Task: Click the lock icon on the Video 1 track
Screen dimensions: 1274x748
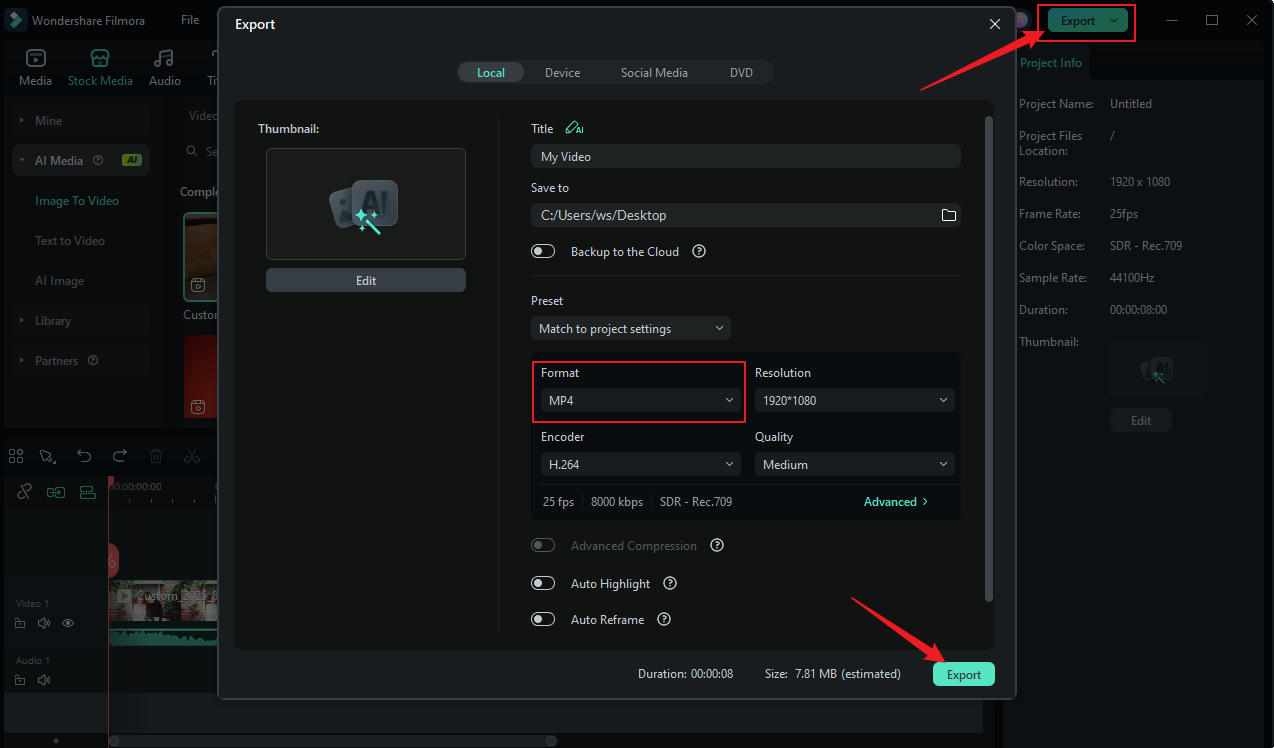Action: click(x=20, y=623)
